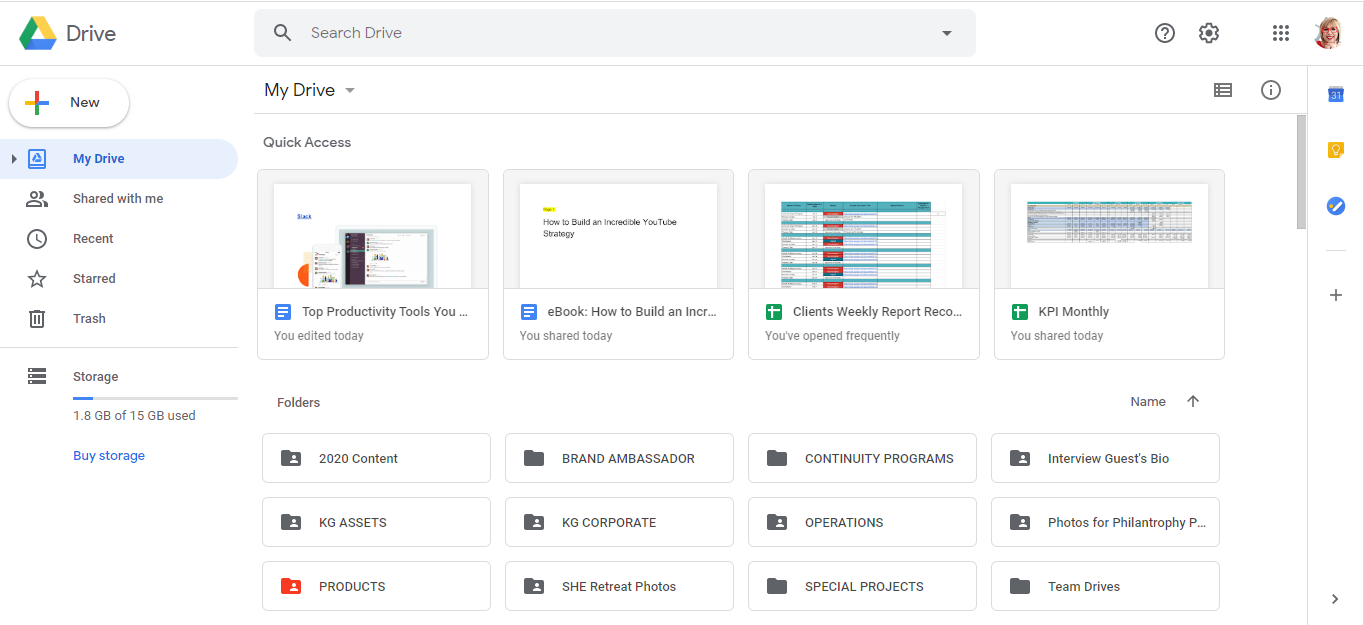The width and height of the screenshot is (1364, 625).
Task: Open Google Keep from the right side panel
Action: (1336, 149)
